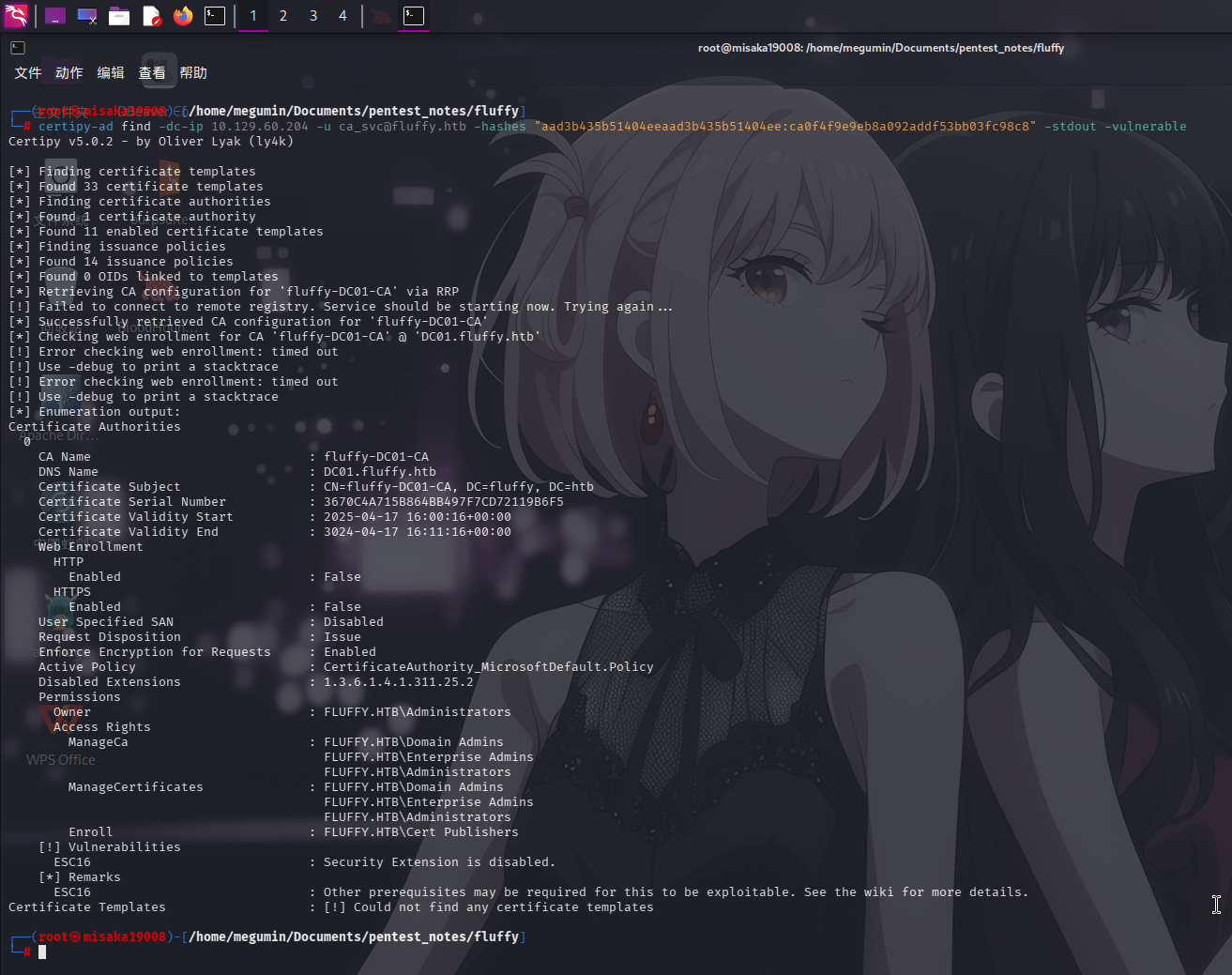Switch to workspace 3
Image resolution: width=1232 pixels, height=975 pixels.
[313, 16]
